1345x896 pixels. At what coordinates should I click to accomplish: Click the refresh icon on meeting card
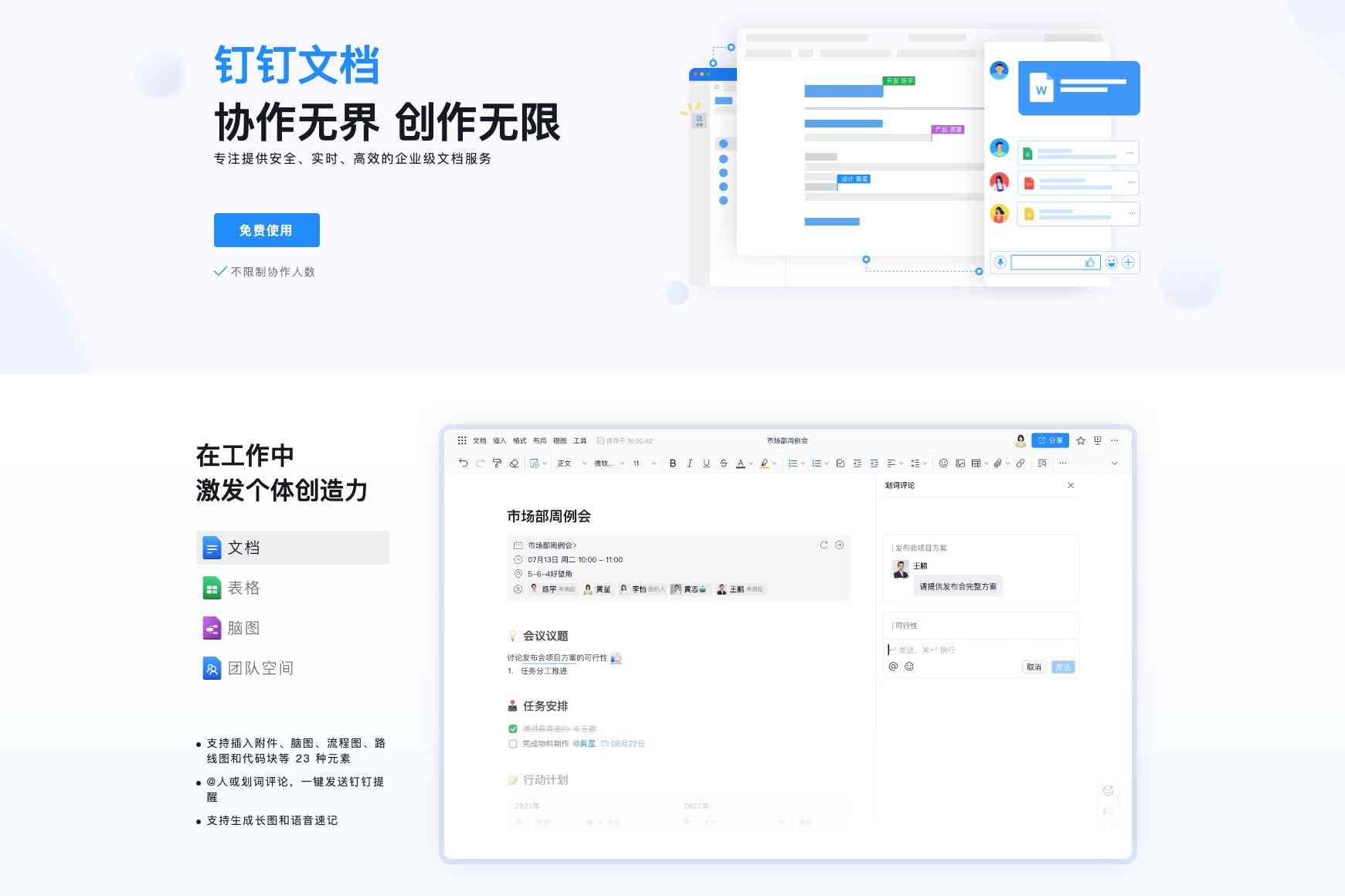pyautogui.click(x=824, y=545)
